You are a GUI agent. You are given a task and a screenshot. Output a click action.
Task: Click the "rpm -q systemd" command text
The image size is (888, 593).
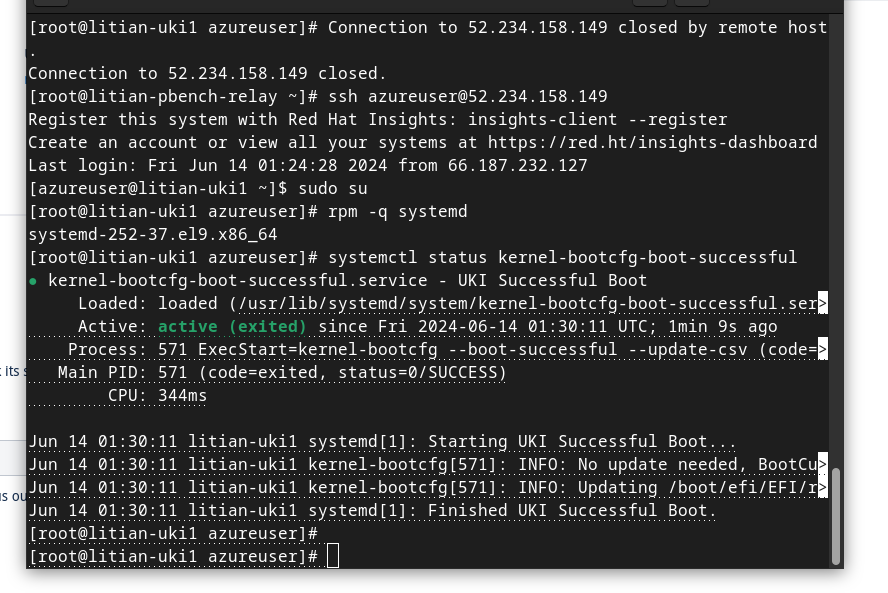click(x=397, y=212)
